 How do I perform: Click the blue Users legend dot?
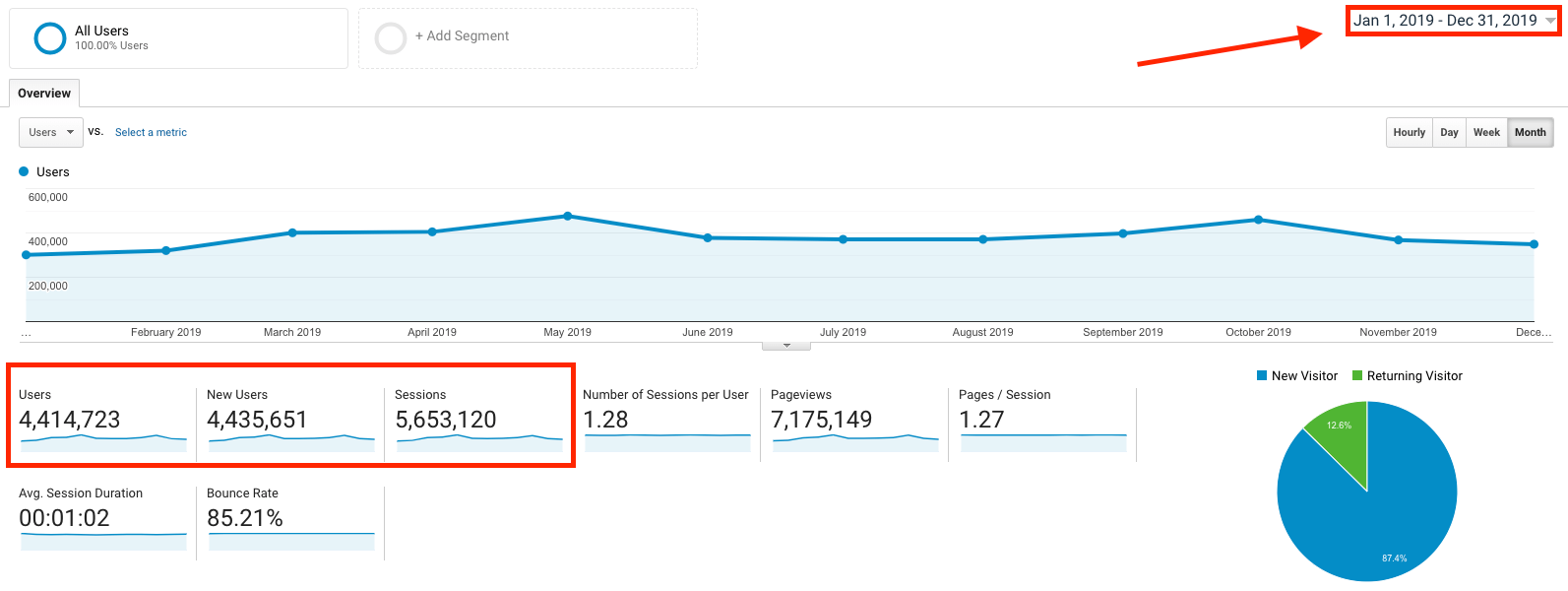tap(24, 171)
